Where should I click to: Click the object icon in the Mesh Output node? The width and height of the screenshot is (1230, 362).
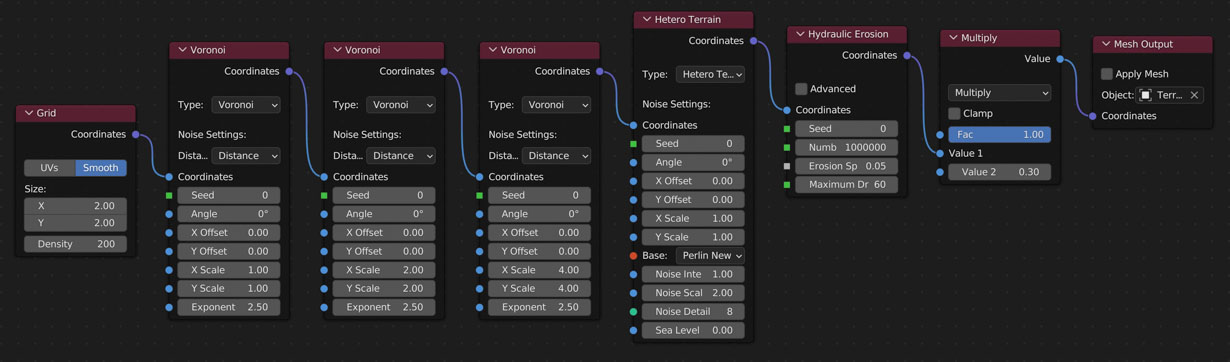coord(1146,95)
